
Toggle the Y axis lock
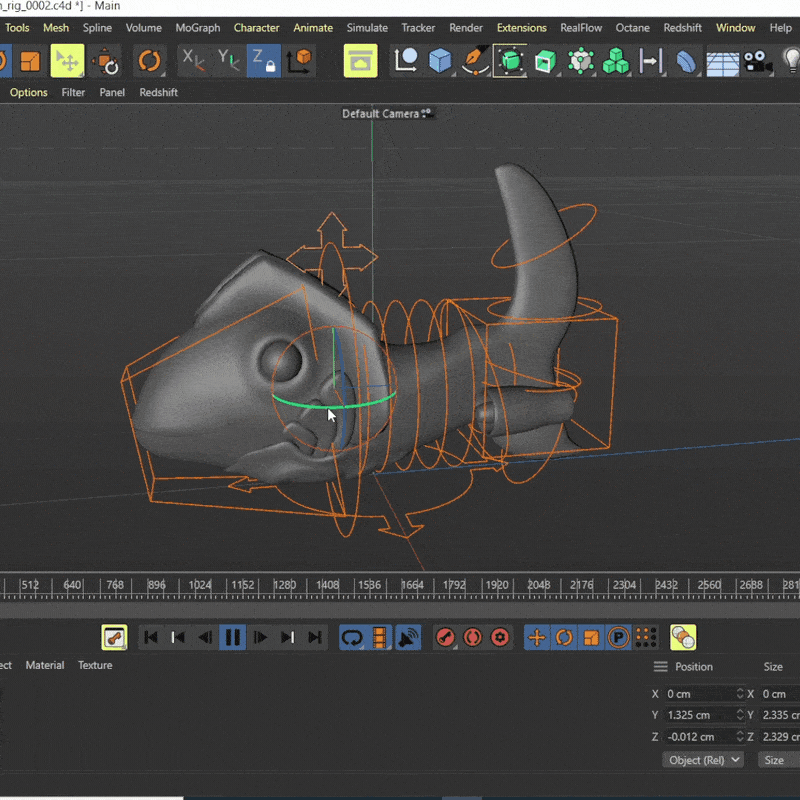tap(229, 61)
